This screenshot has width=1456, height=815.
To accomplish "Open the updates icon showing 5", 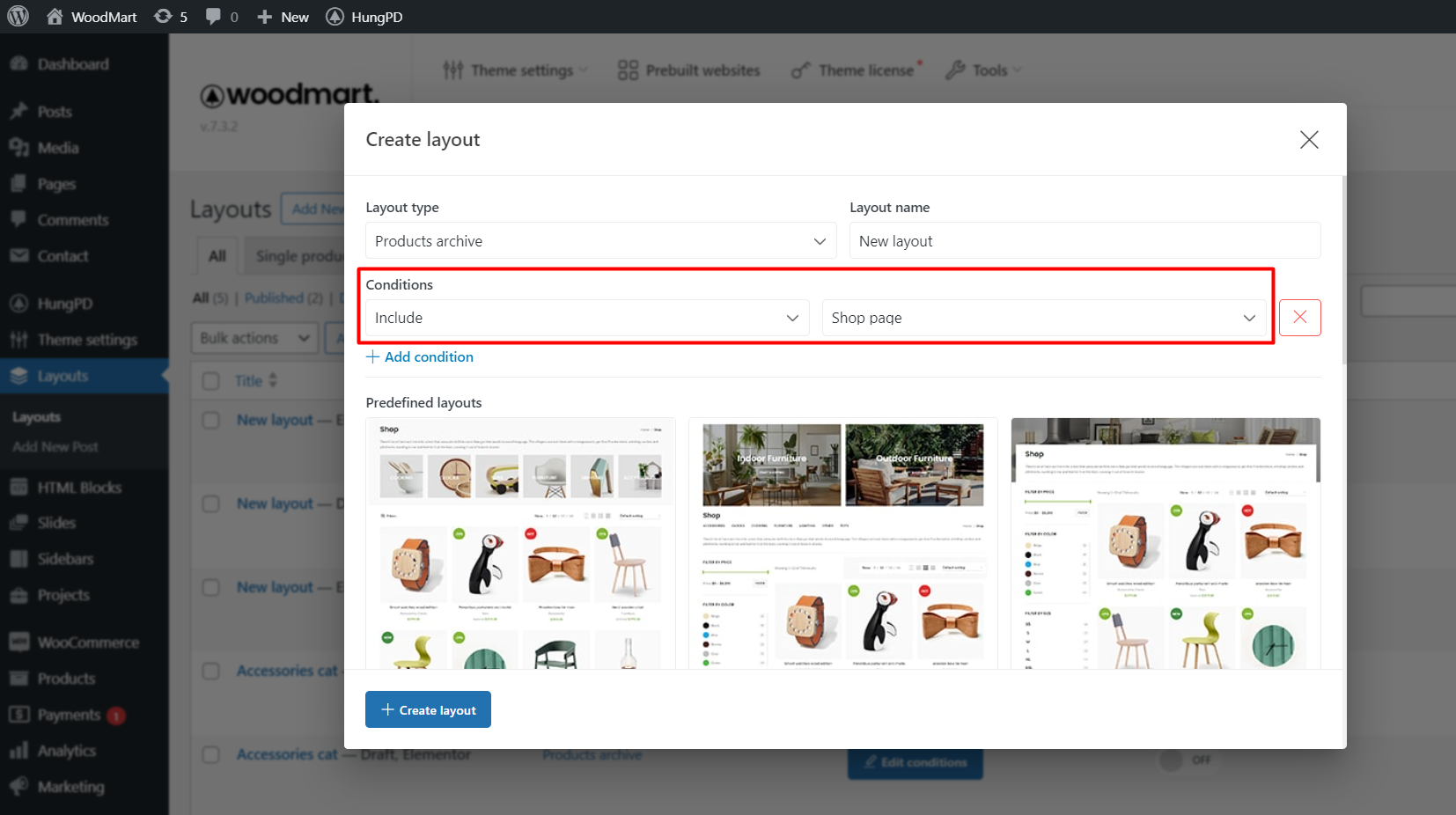I will (170, 17).
